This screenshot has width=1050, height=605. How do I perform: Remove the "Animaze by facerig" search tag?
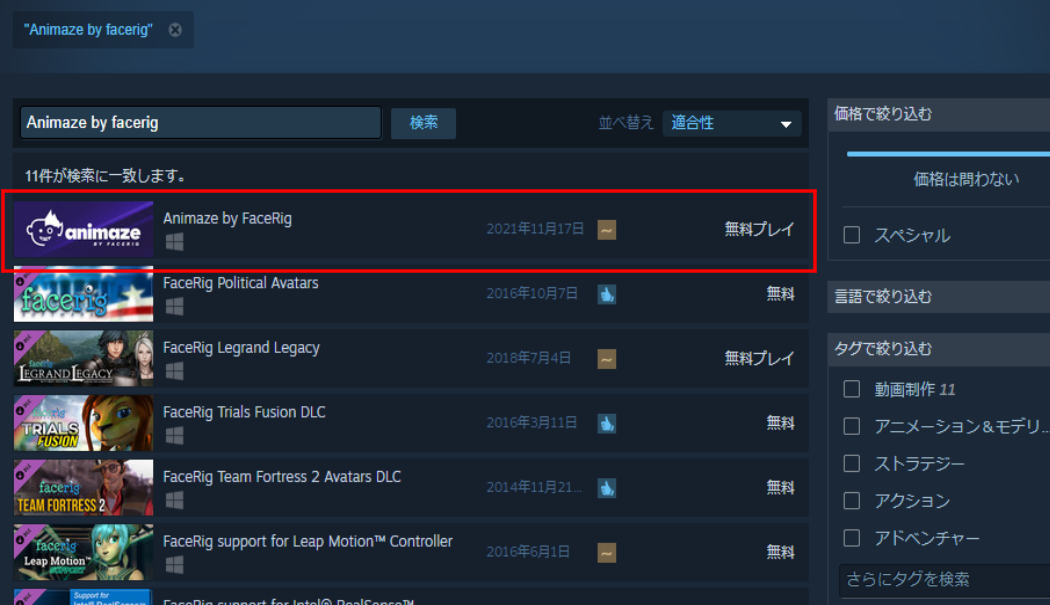click(175, 30)
